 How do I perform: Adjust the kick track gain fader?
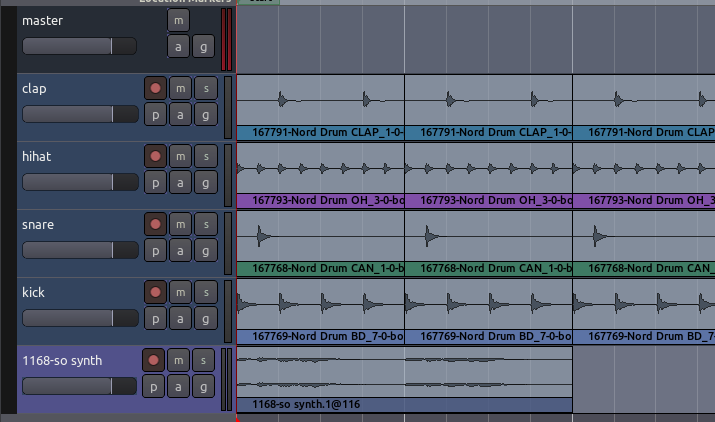pyautogui.click(x=80, y=318)
